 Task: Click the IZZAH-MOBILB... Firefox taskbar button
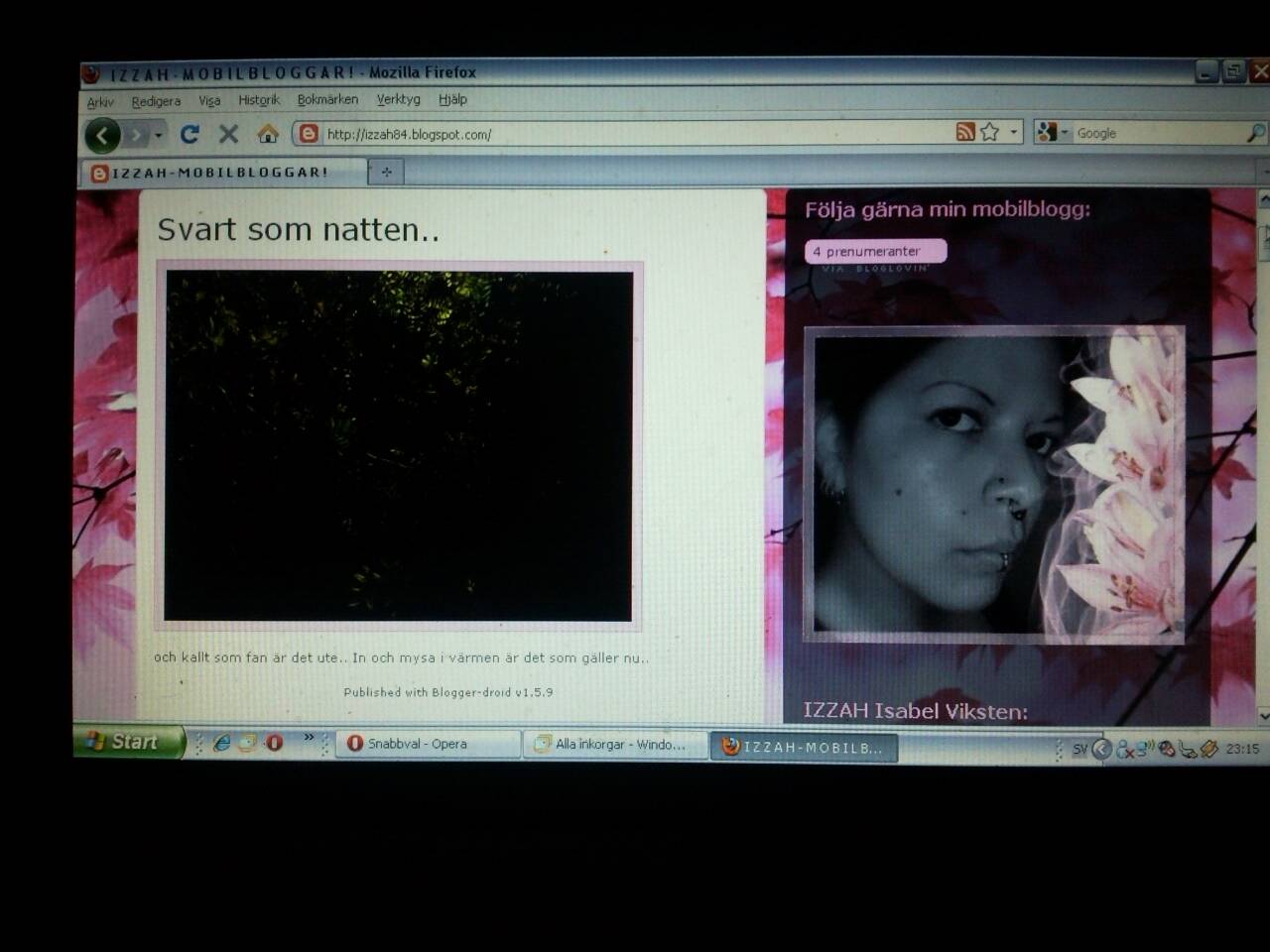[x=805, y=748]
